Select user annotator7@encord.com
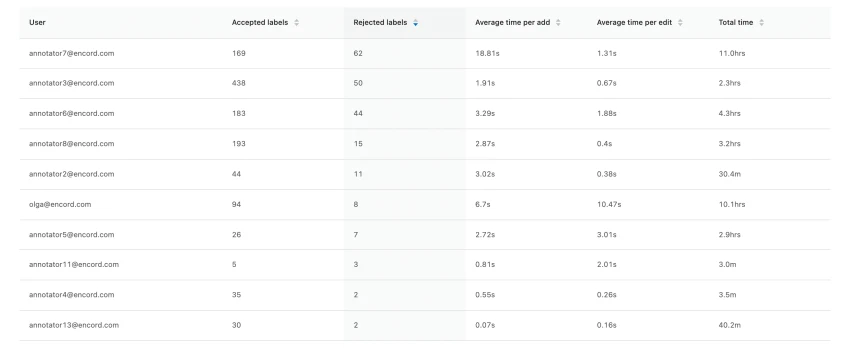The image size is (850, 364). pyautogui.click(x=72, y=53)
